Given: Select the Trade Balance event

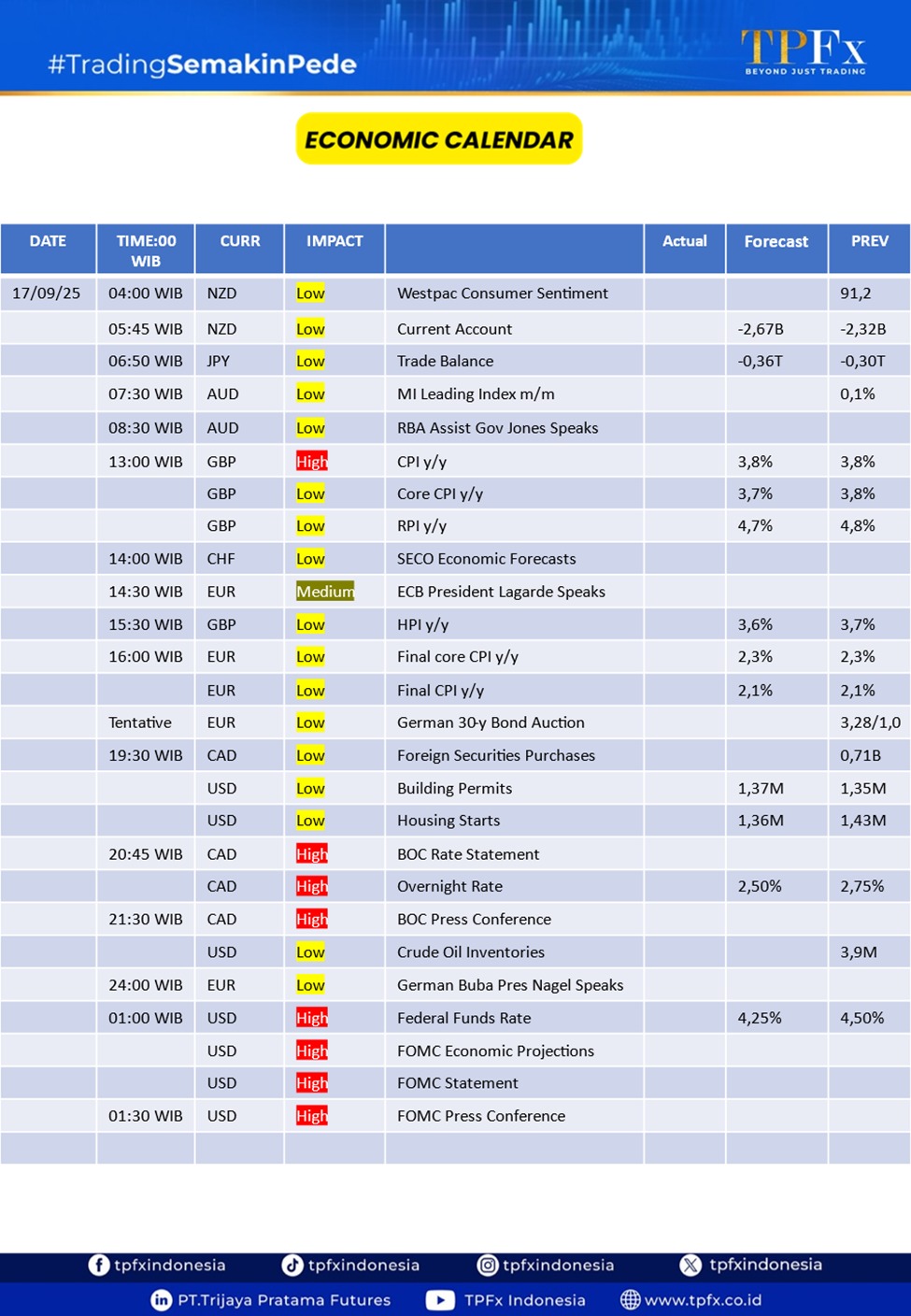Looking at the screenshot, I should click(445, 361).
